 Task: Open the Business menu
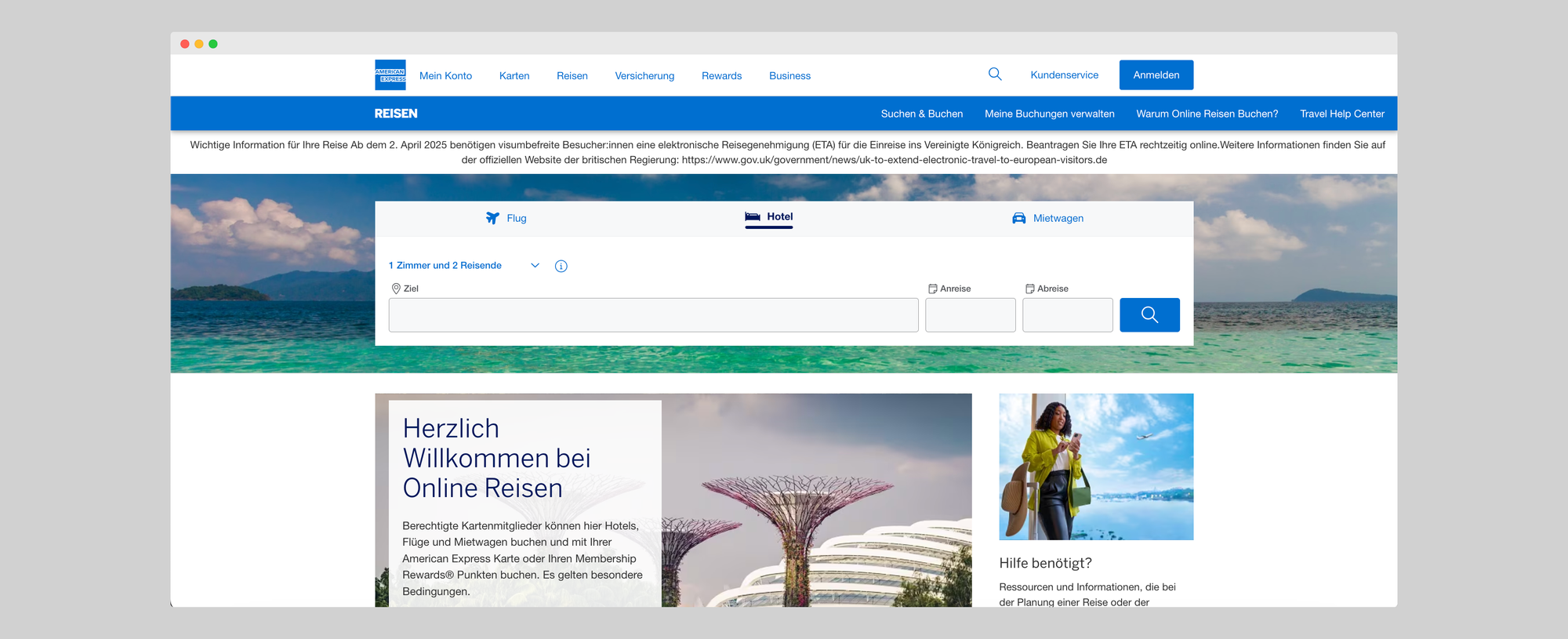[x=789, y=76]
